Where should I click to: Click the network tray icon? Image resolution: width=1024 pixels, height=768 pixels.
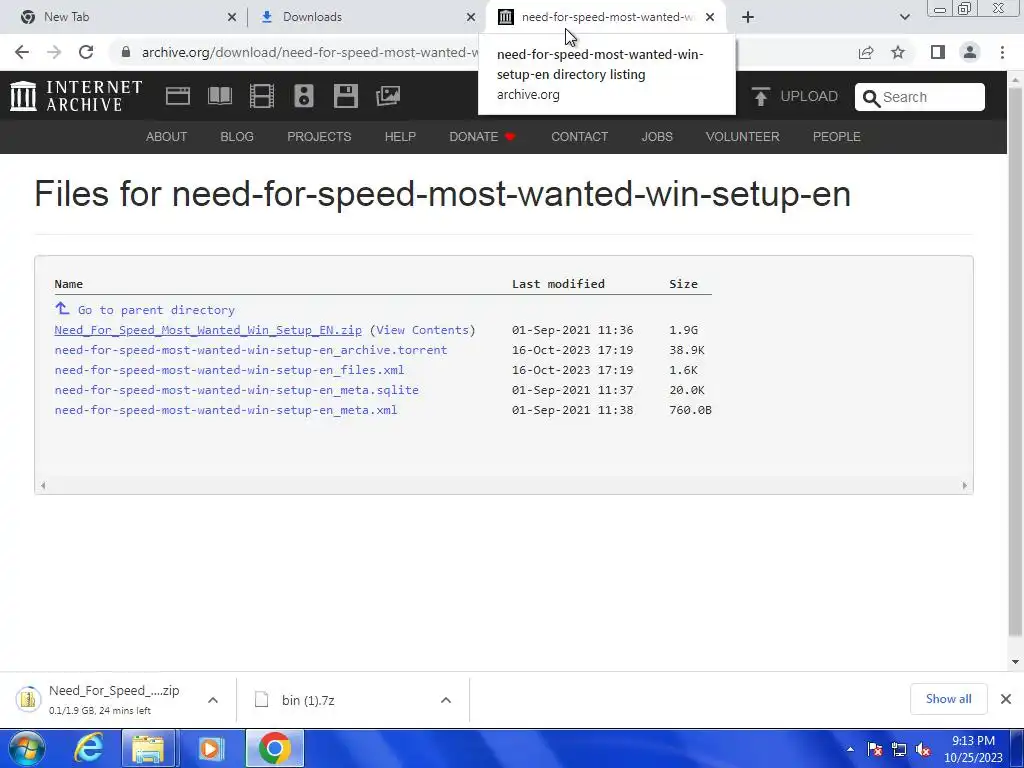click(899, 750)
